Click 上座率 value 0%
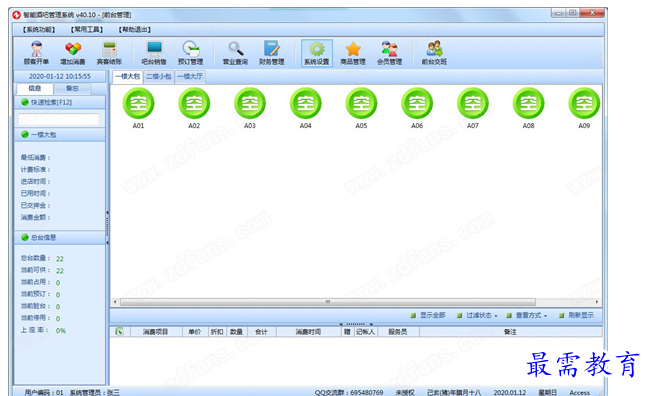The image size is (648, 396). 61,331
